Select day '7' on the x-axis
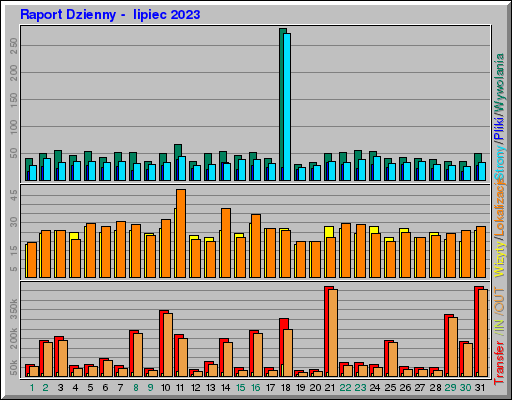 coord(120,388)
